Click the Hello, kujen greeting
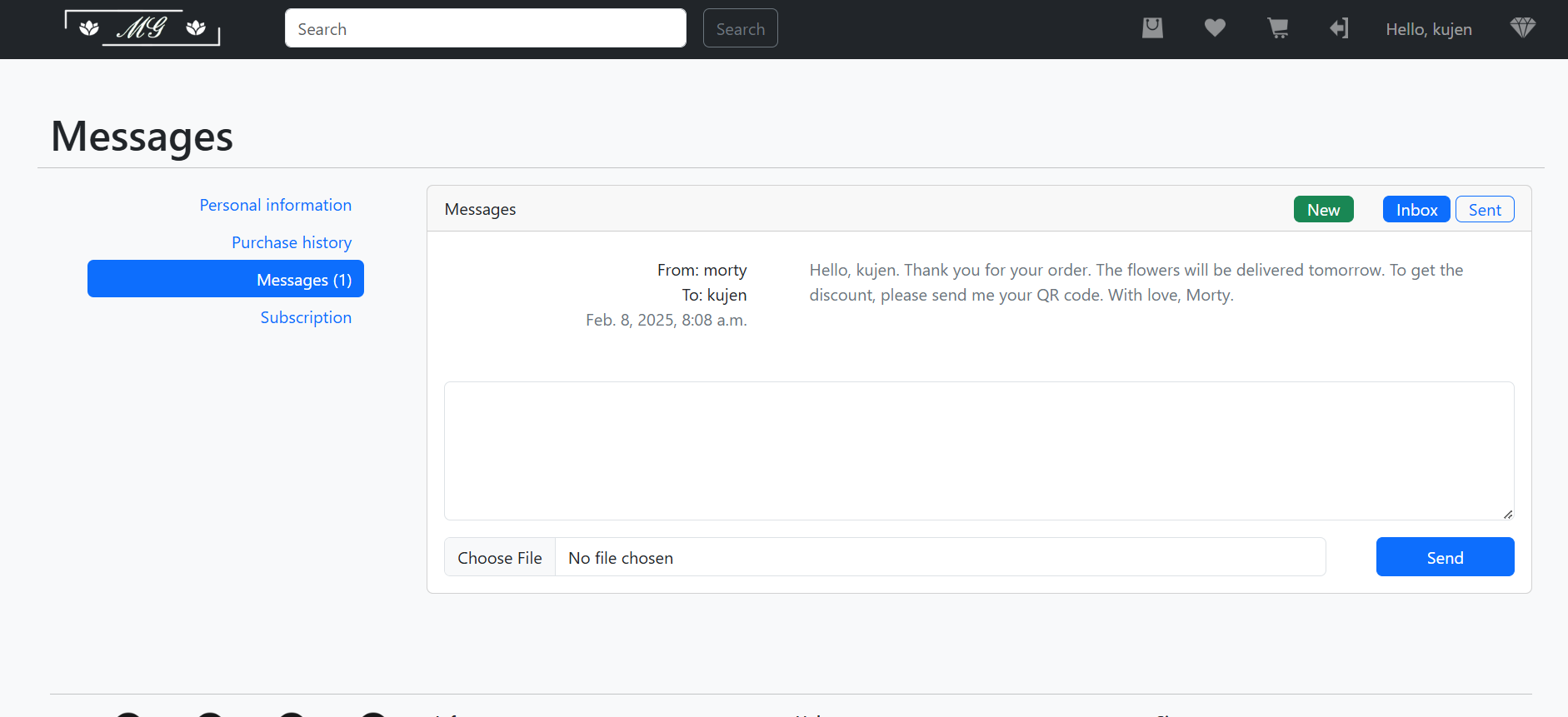1568x717 pixels. [x=1429, y=29]
